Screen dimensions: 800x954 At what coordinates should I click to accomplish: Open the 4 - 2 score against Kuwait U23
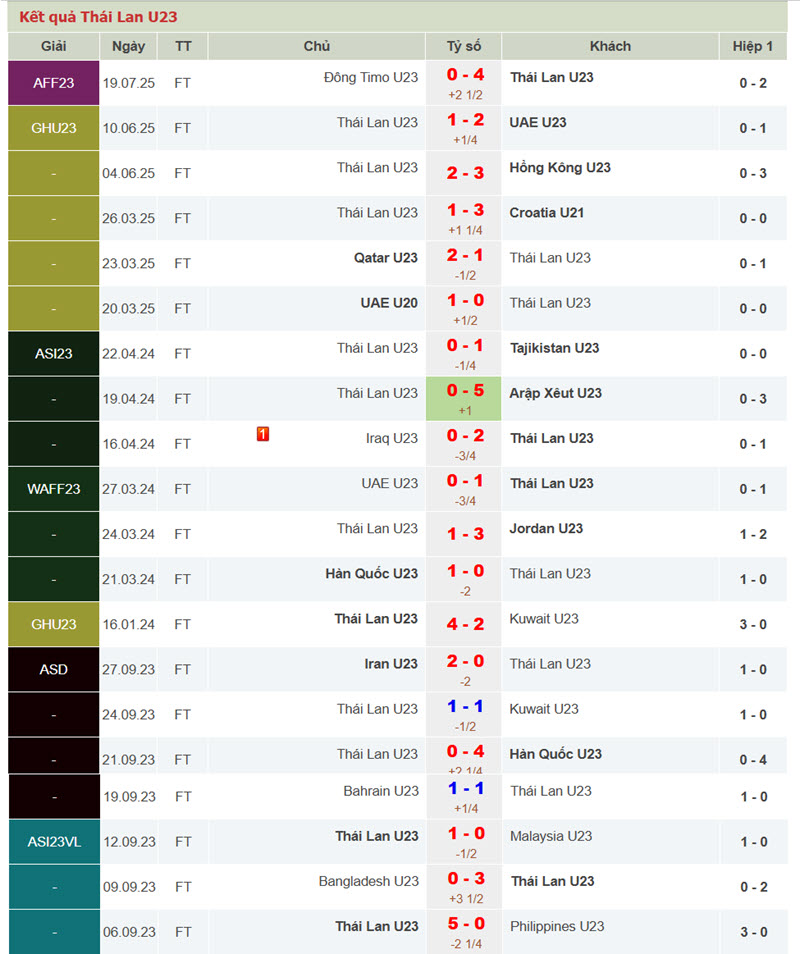[x=465, y=624]
